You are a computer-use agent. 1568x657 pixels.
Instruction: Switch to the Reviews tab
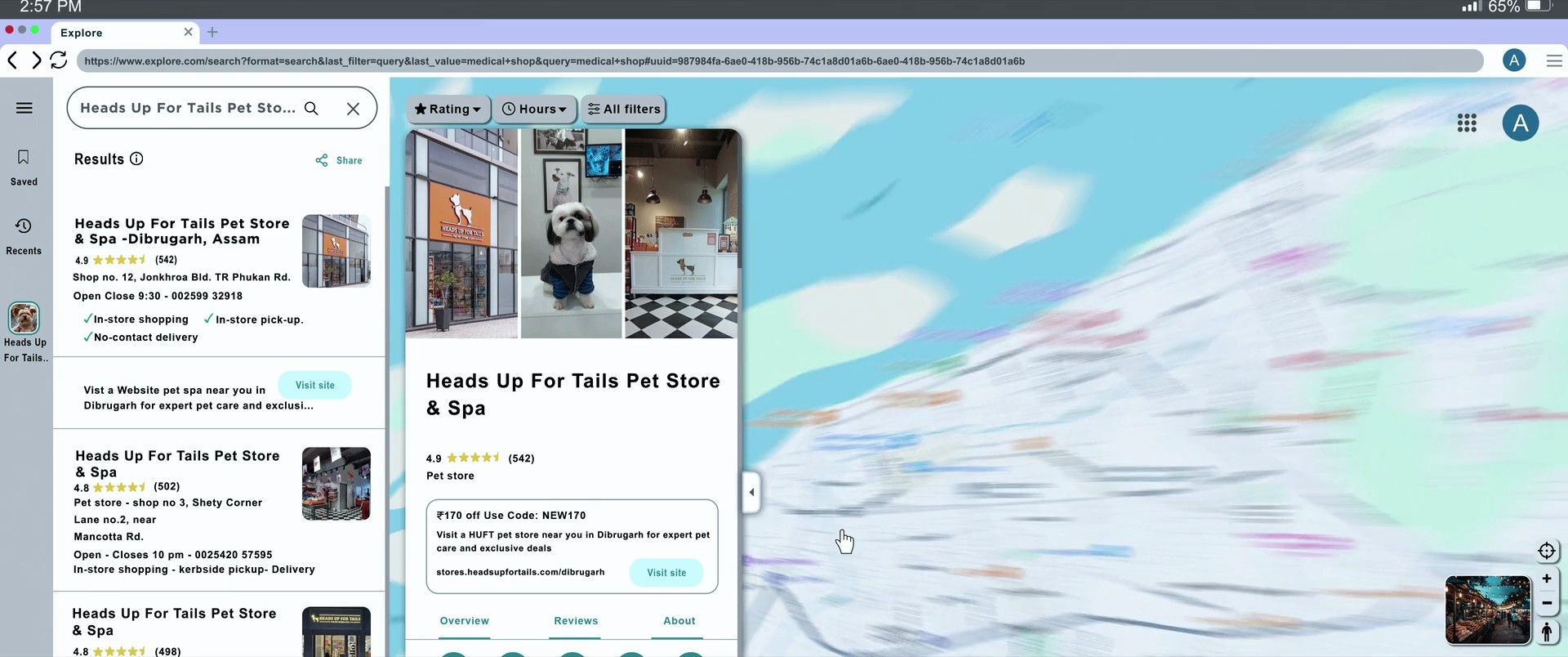576,621
